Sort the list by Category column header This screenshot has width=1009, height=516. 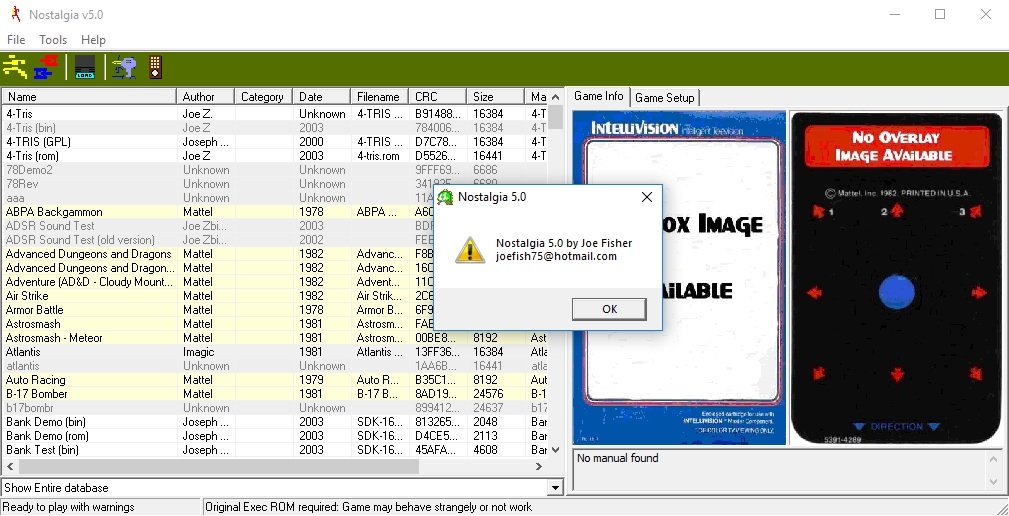point(263,97)
